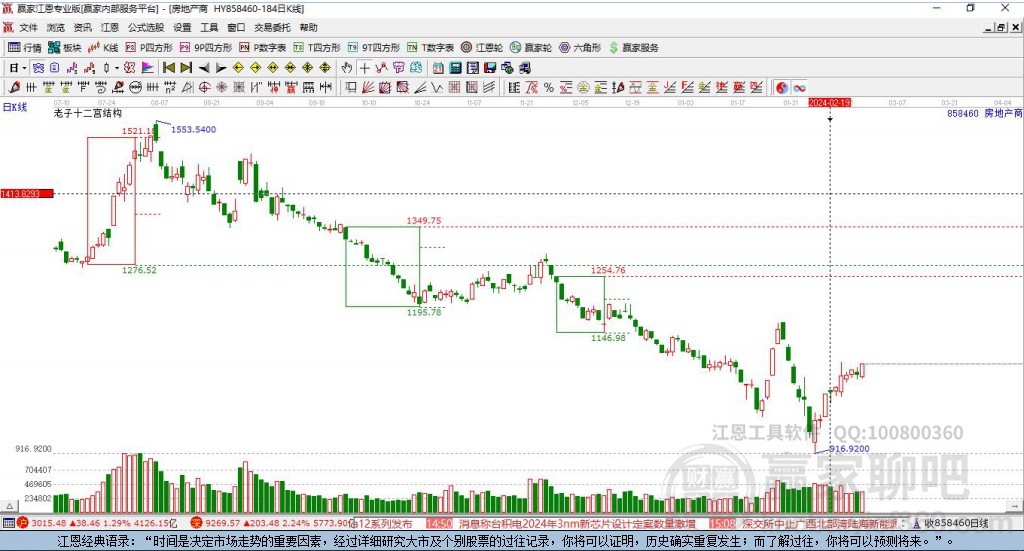The width and height of the screenshot is (1024, 551).
Task: Open the 板块 sector view
Action: click(64, 48)
